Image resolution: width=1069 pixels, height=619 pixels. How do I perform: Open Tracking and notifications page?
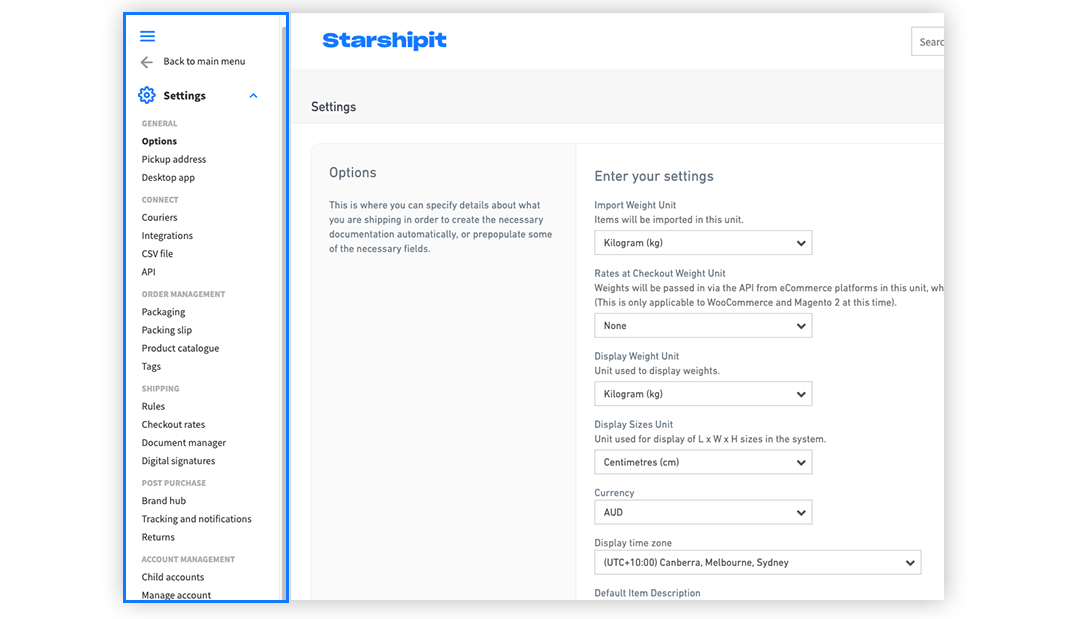196,519
